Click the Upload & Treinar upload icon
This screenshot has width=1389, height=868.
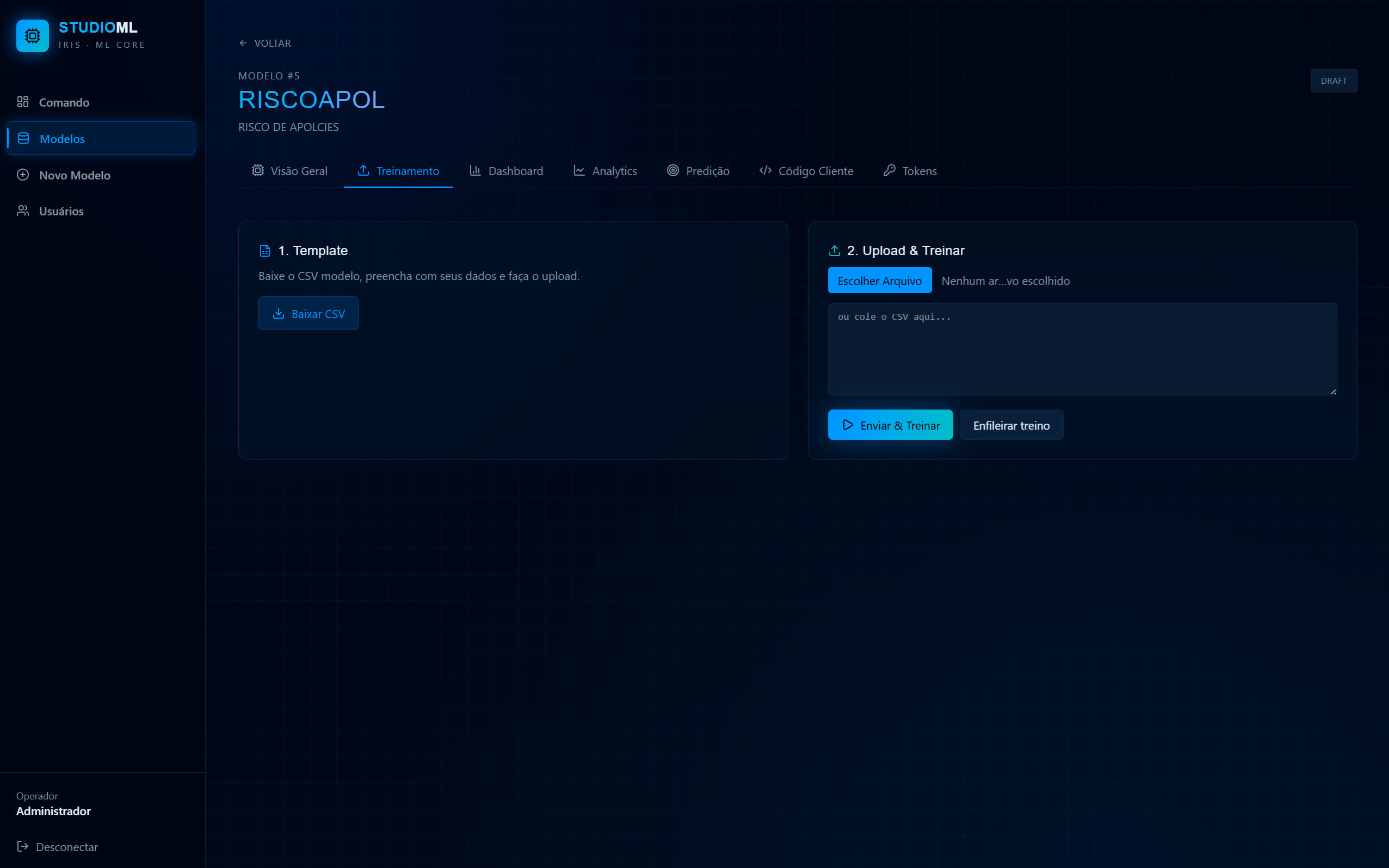(x=834, y=251)
